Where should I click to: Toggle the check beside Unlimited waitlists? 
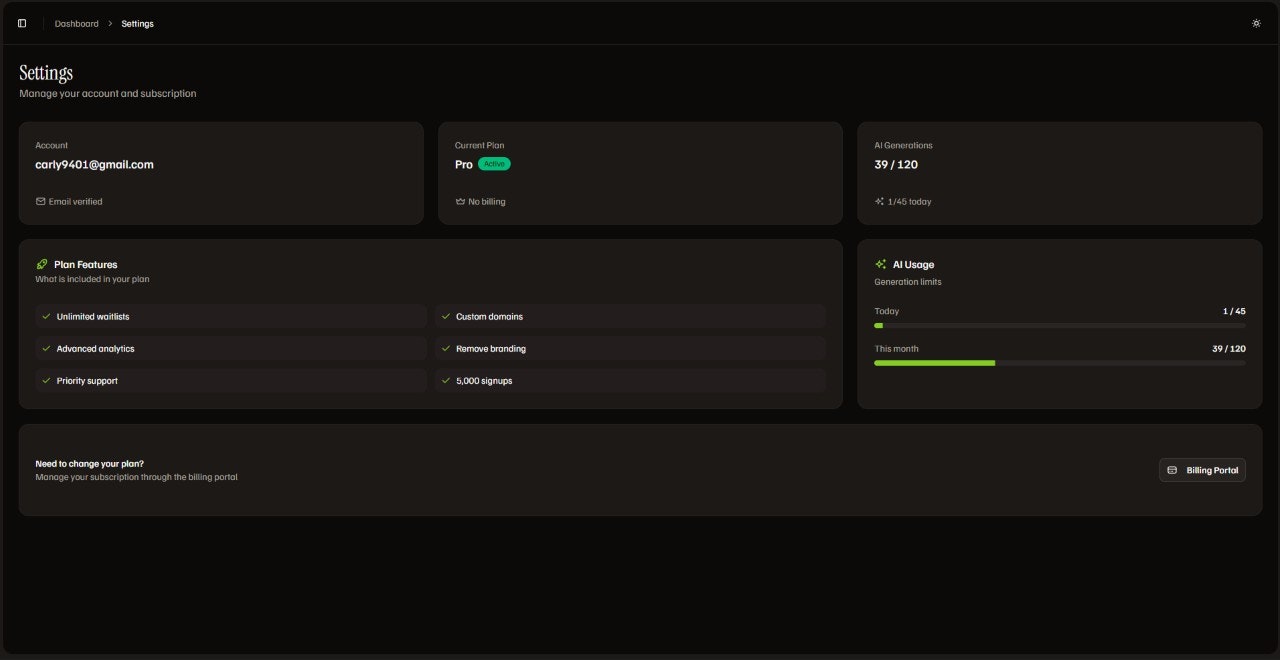[45, 316]
